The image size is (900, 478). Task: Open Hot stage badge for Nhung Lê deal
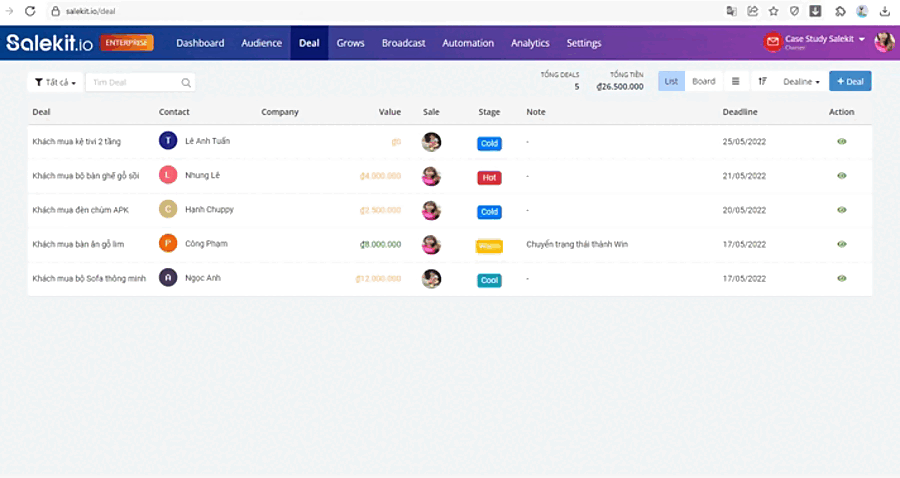click(489, 178)
